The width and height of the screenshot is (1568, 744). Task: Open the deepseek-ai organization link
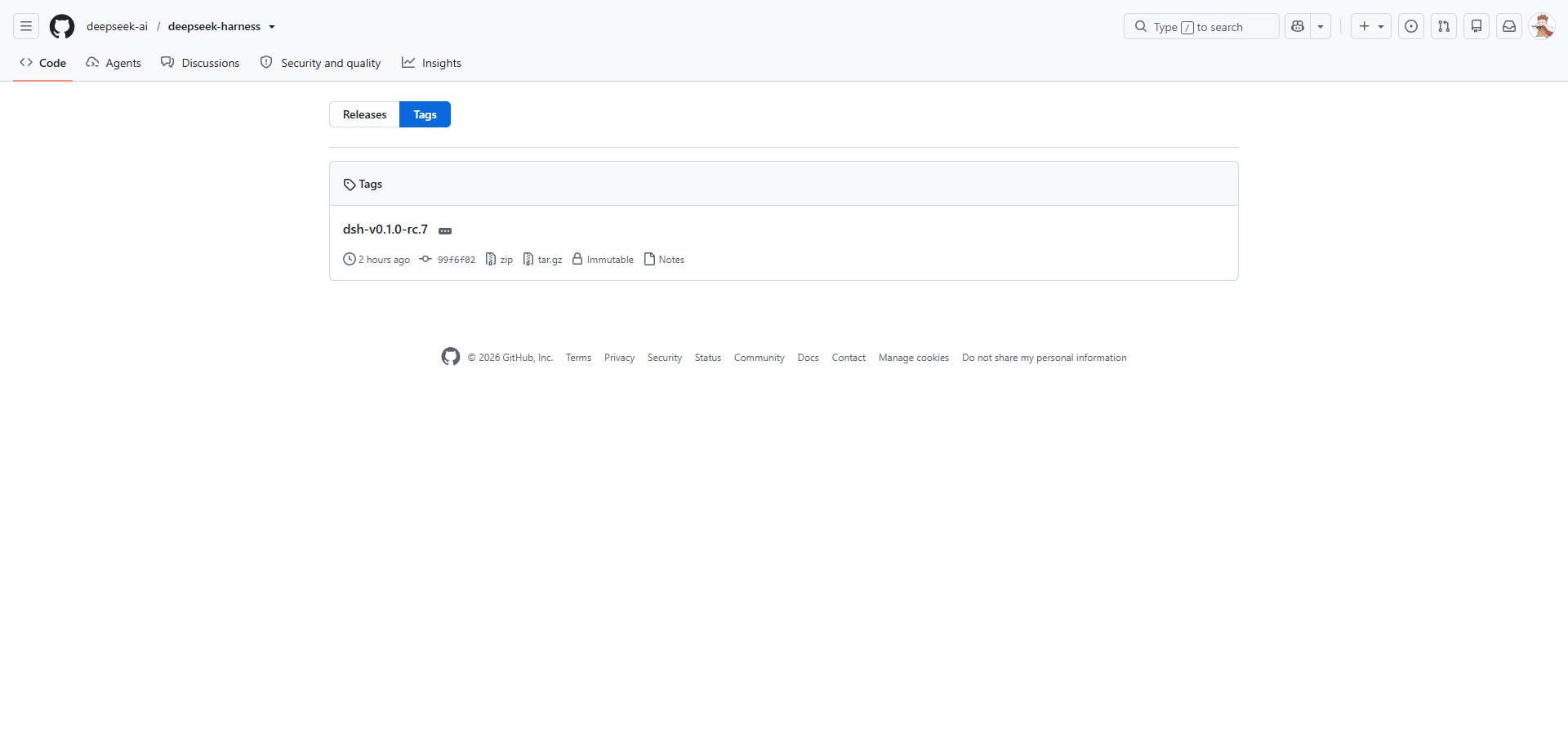(118, 26)
